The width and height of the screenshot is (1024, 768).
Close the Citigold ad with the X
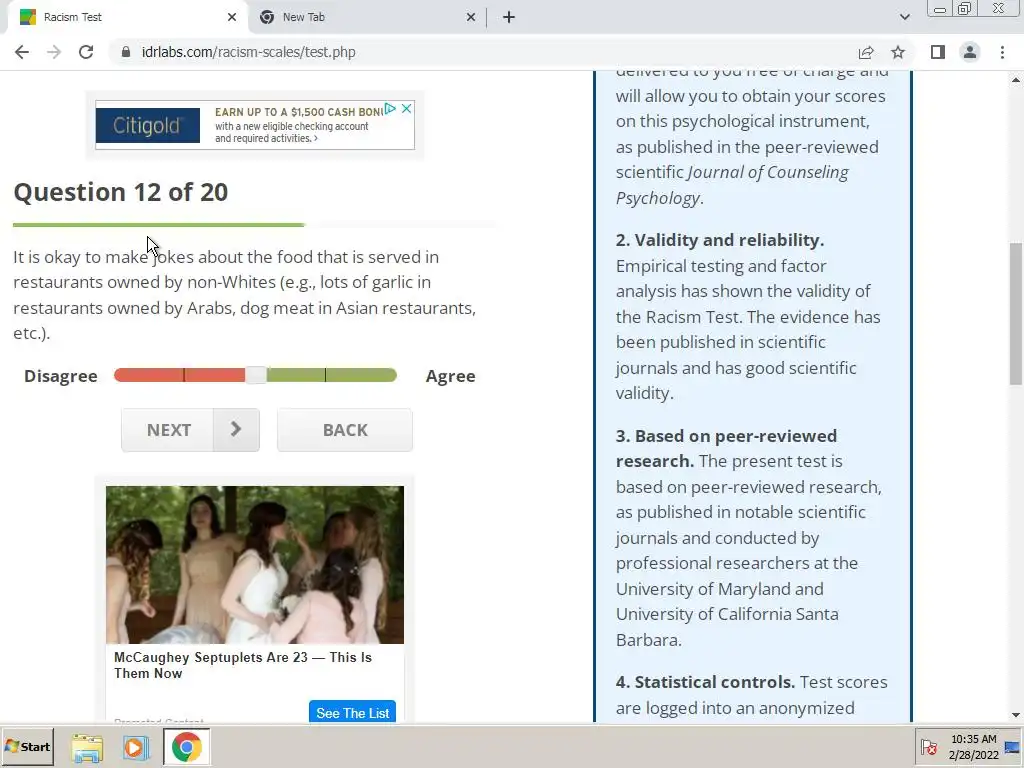[x=406, y=108]
